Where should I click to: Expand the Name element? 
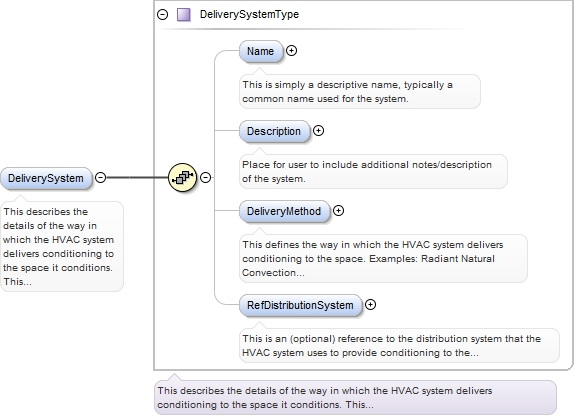(x=291, y=51)
